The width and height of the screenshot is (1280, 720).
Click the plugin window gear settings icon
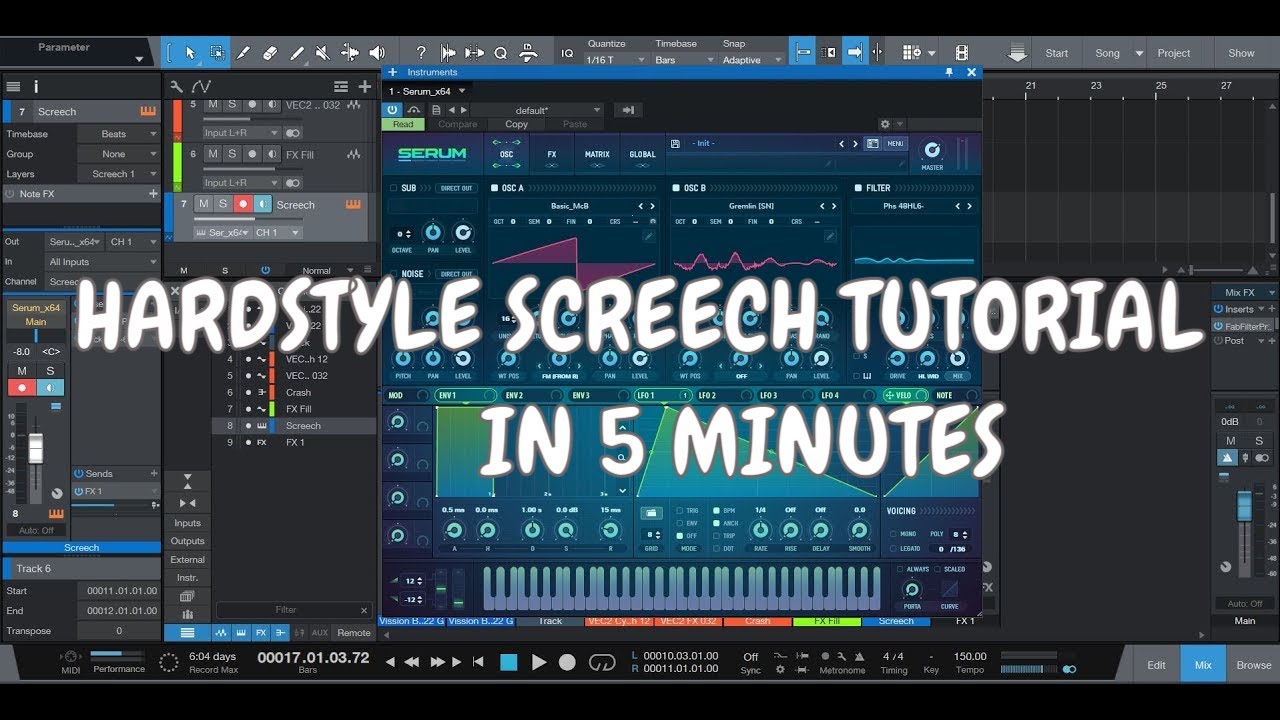[x=885, y=124]
